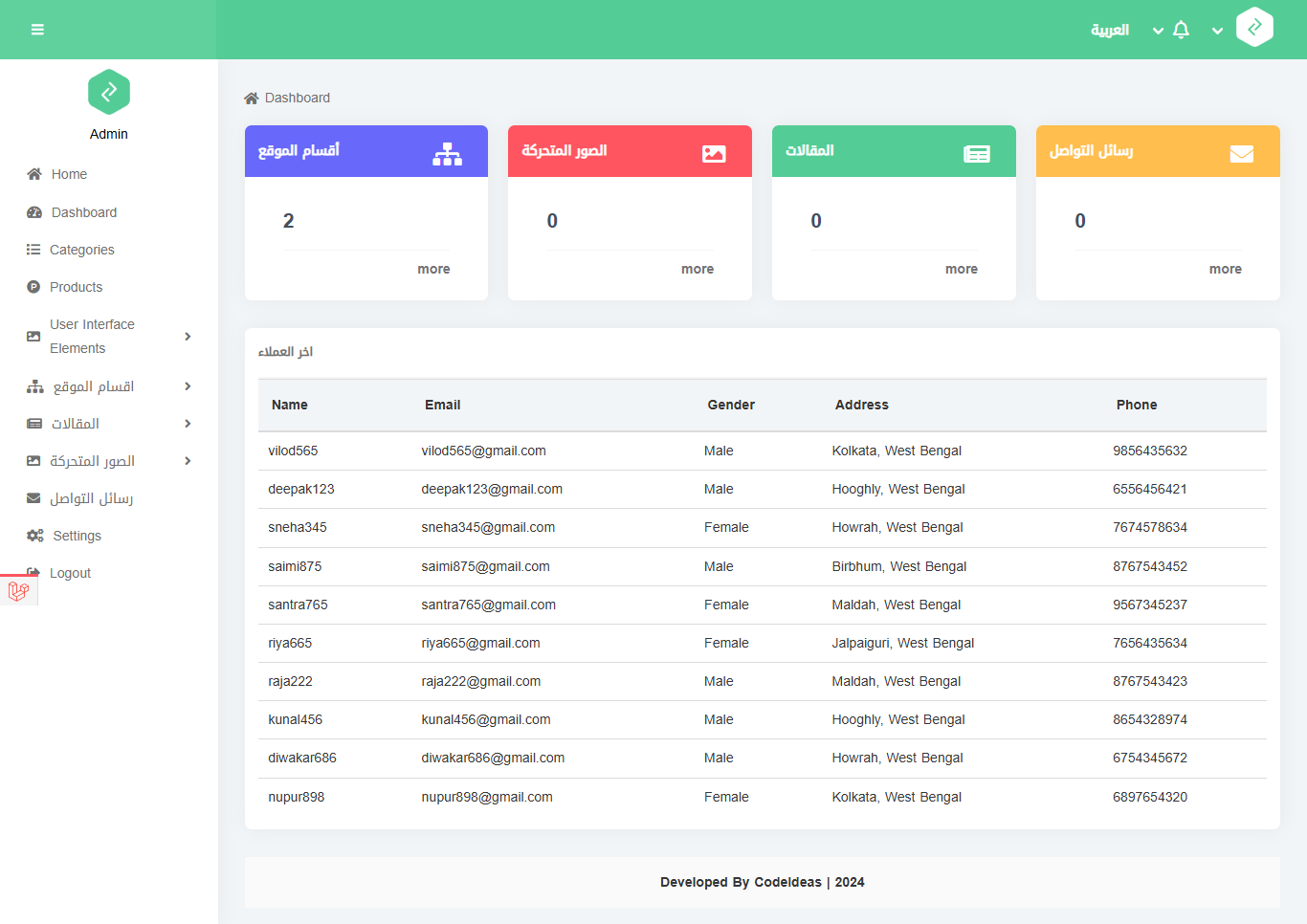This screenshot has height=924, width=1307.
Task: Click the envelope icon on yellow card
Action: (1241, 154)
